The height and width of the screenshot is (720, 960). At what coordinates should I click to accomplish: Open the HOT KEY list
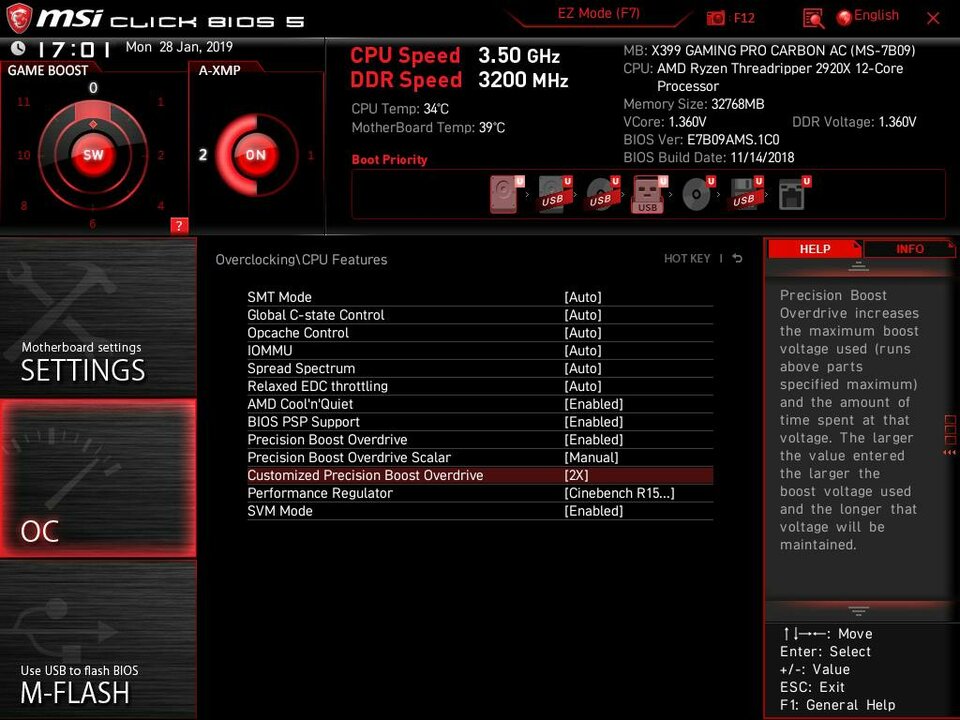[x=687, y=258]
